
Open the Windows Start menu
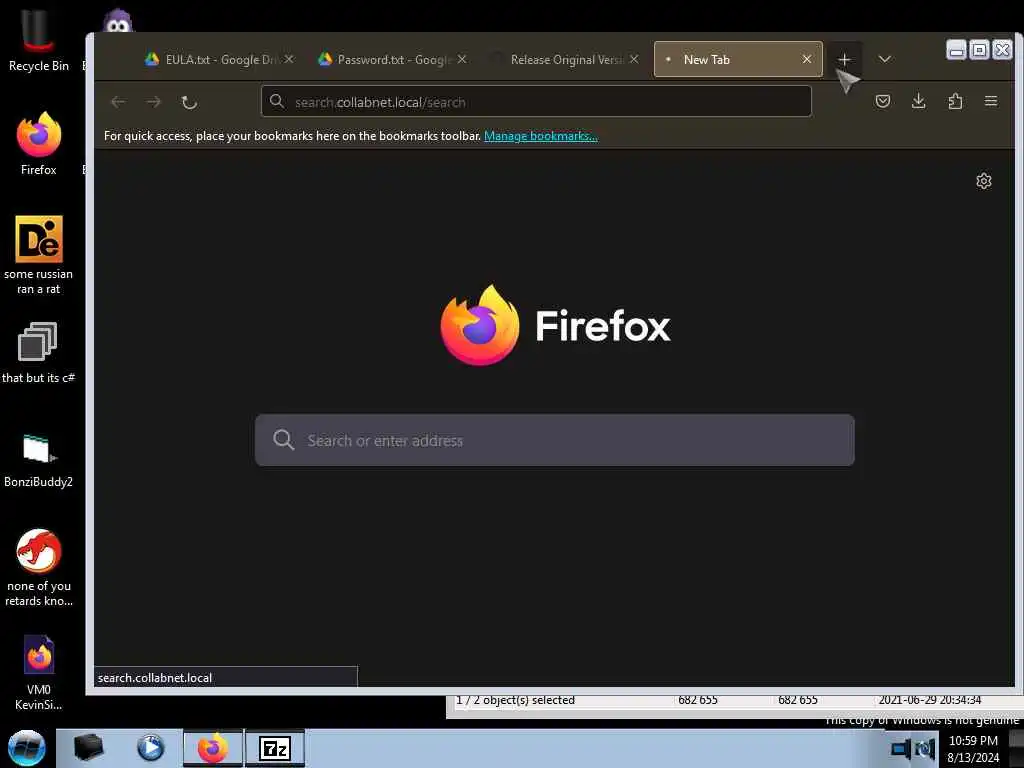[x=27, y=748]
